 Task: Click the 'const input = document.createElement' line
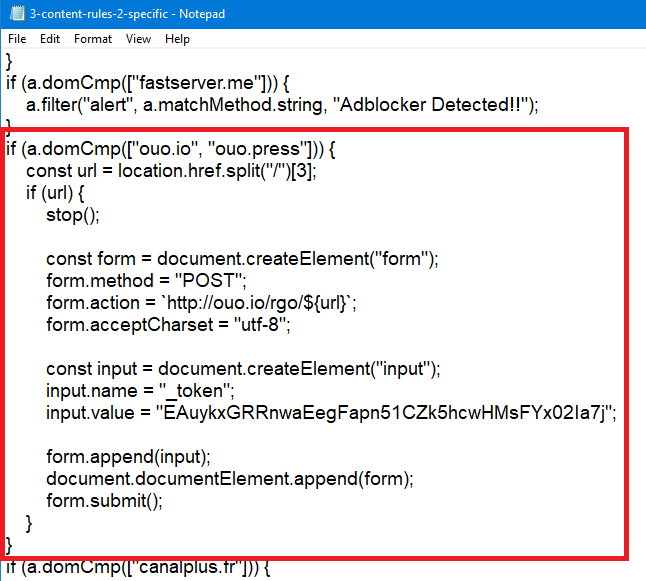coord(243,369)
